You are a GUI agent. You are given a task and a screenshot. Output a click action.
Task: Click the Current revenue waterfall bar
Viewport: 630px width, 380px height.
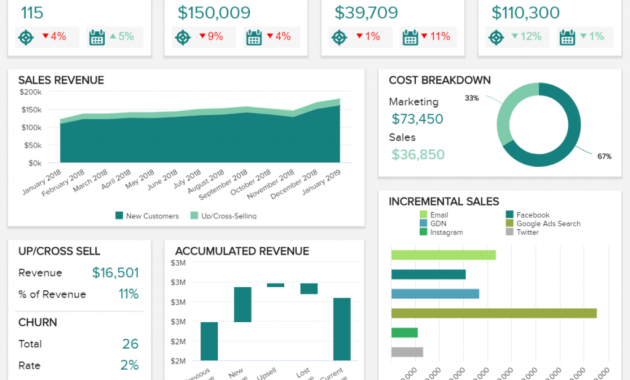click(x=342, y=329)
